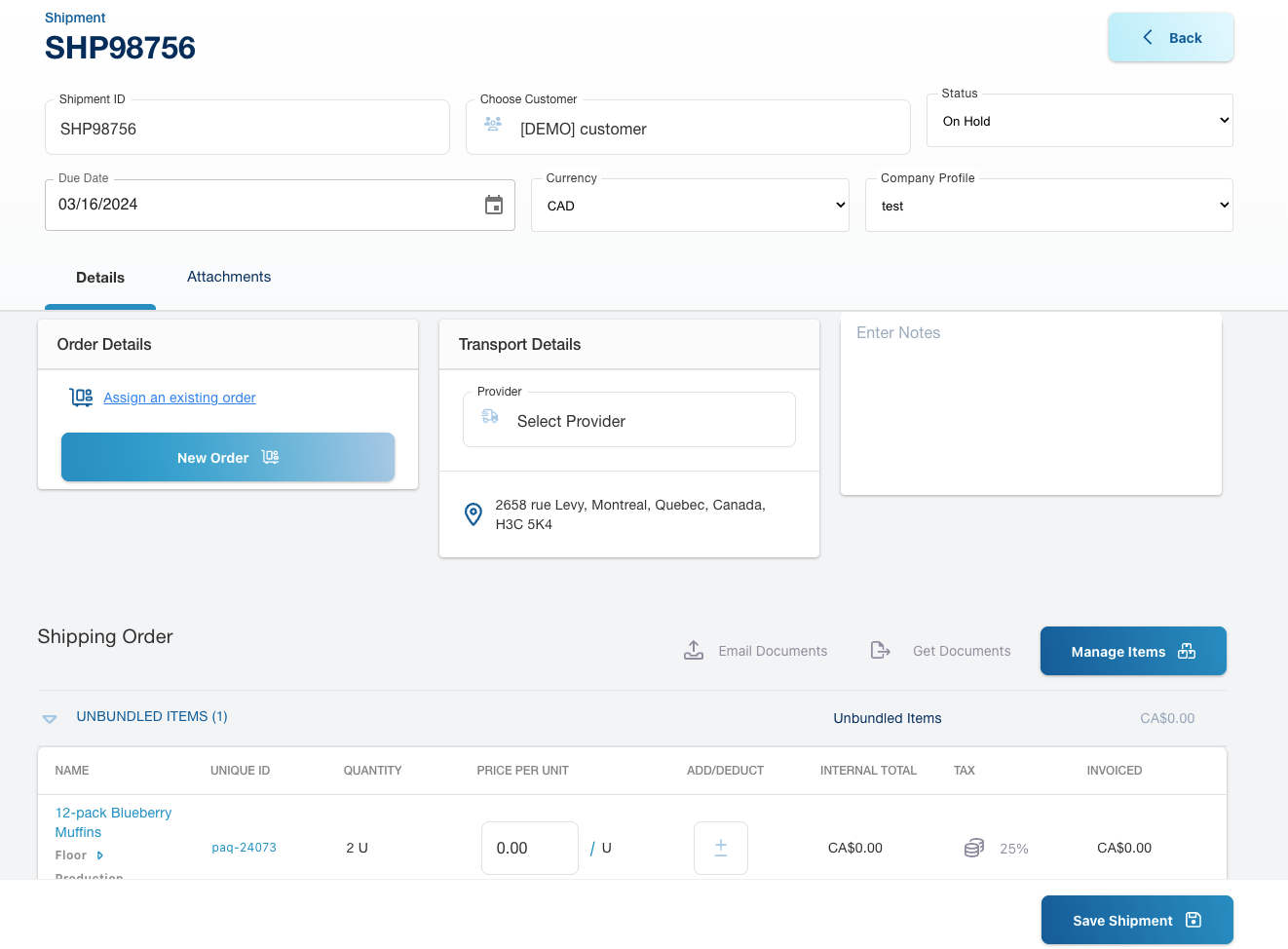Open the Status dropdown
1288x949 pixels.
(1080, 121)
